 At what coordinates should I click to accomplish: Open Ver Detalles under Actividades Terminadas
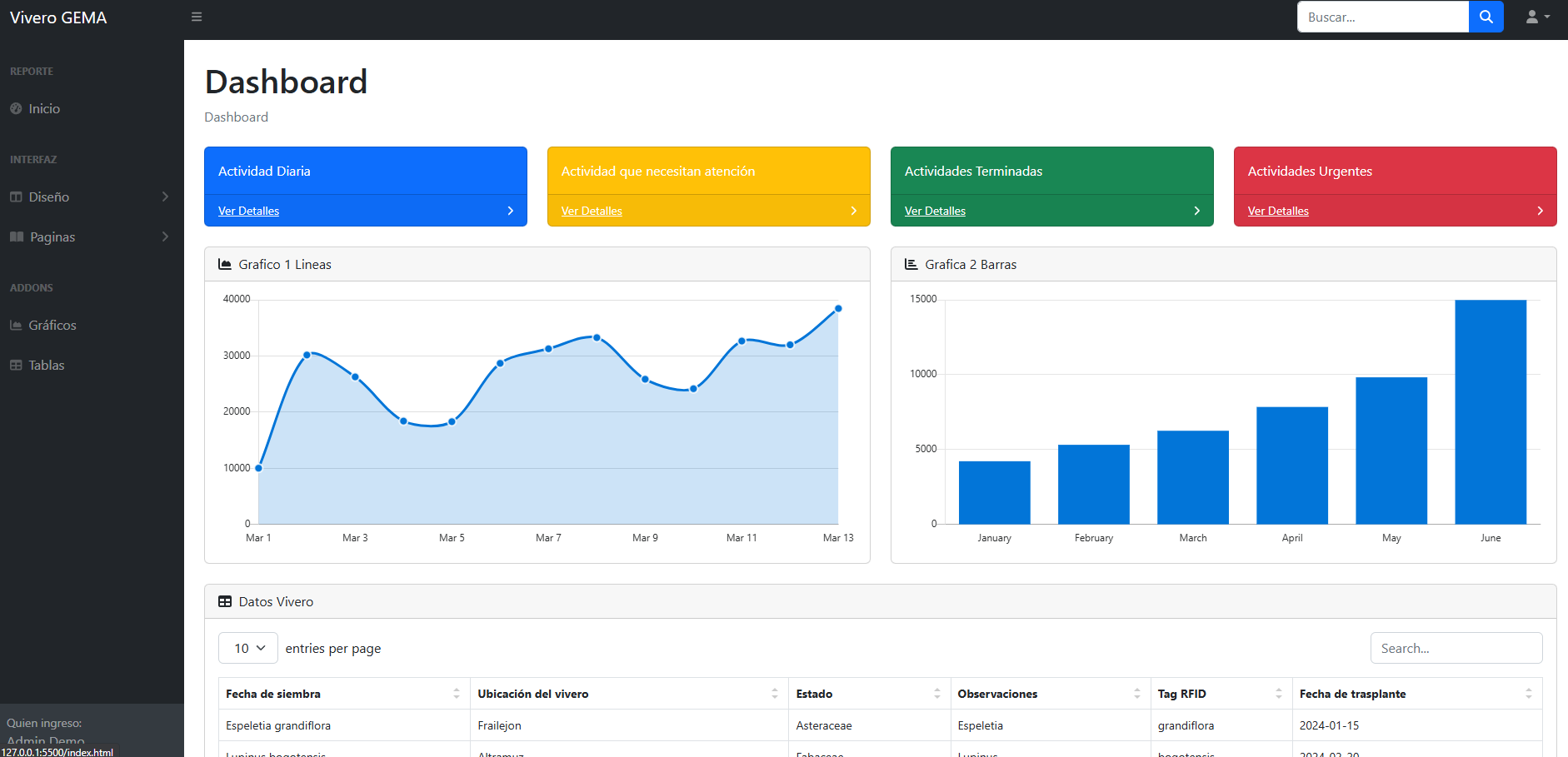tap(935, 211)
